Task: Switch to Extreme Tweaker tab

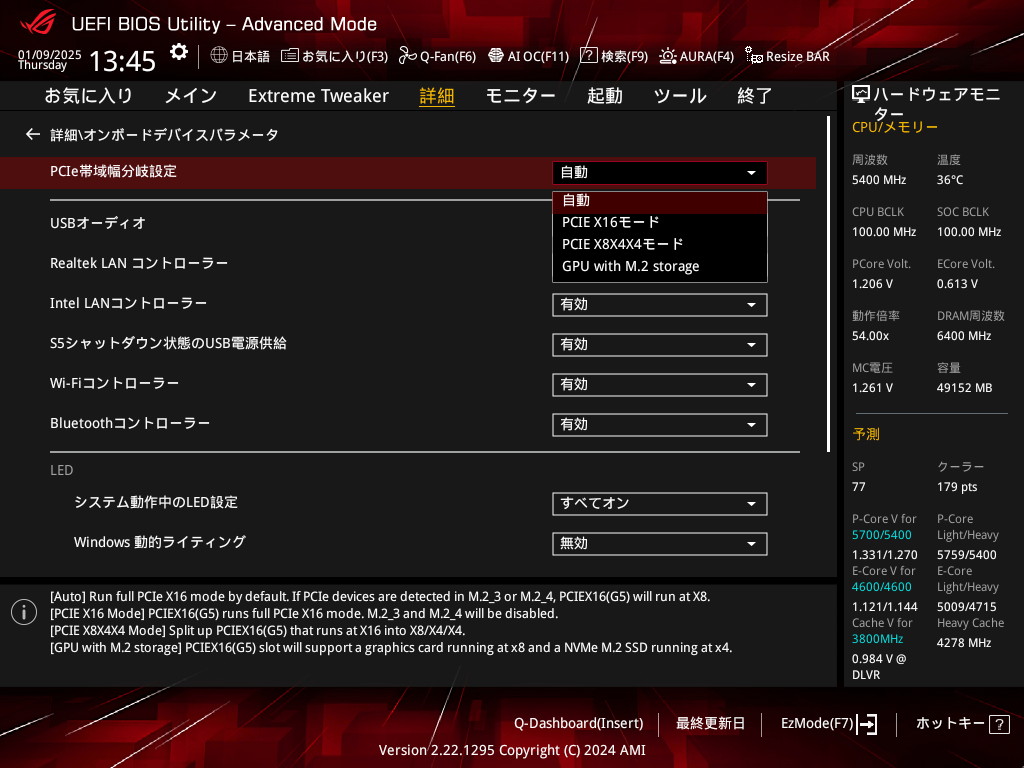Action: coord(318,96)
